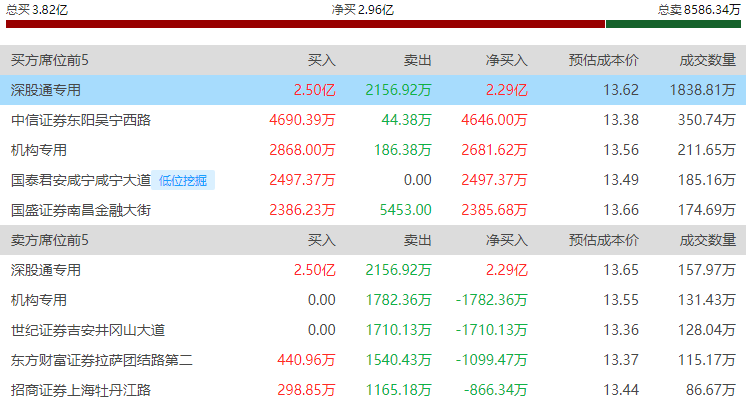Click the 211.65万 trade volume
The image size is (746, 404).
click(707, 150)
